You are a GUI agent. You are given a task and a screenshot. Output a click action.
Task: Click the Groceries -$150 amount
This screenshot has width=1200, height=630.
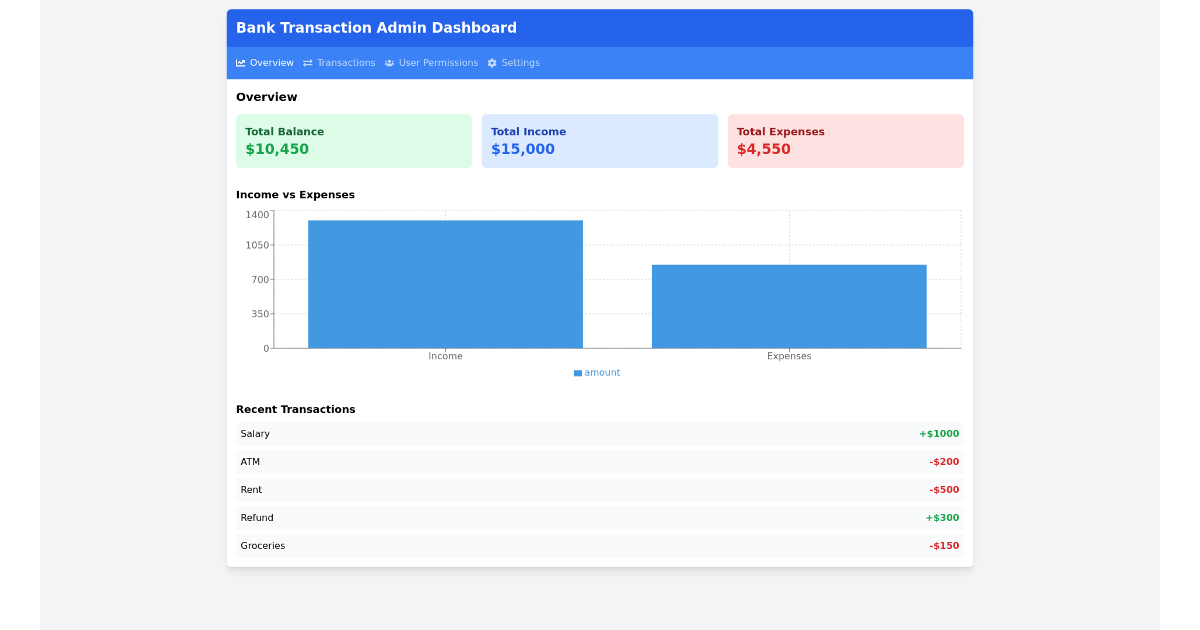click(x=944, y=545)
